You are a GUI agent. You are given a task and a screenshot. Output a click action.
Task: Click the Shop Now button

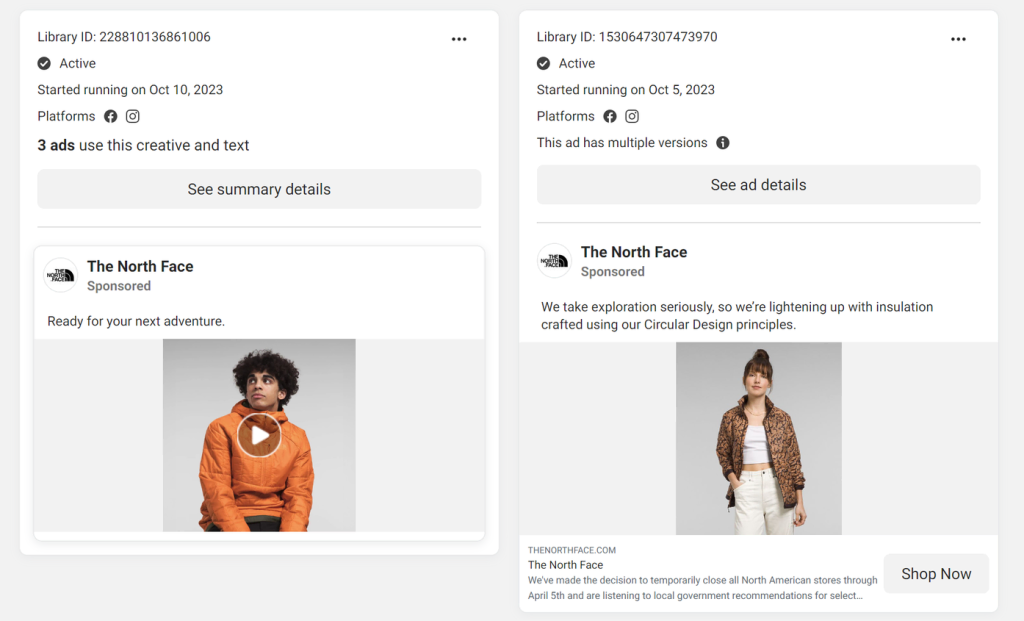point(936,573)
